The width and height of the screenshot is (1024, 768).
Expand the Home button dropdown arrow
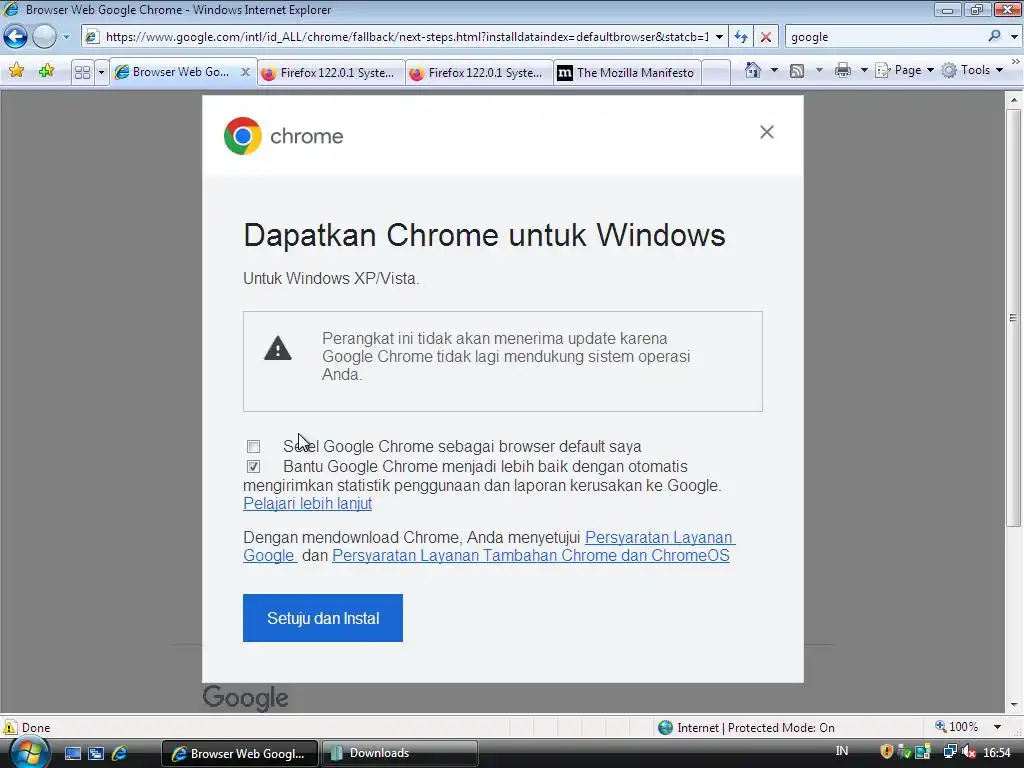point(774,70)
